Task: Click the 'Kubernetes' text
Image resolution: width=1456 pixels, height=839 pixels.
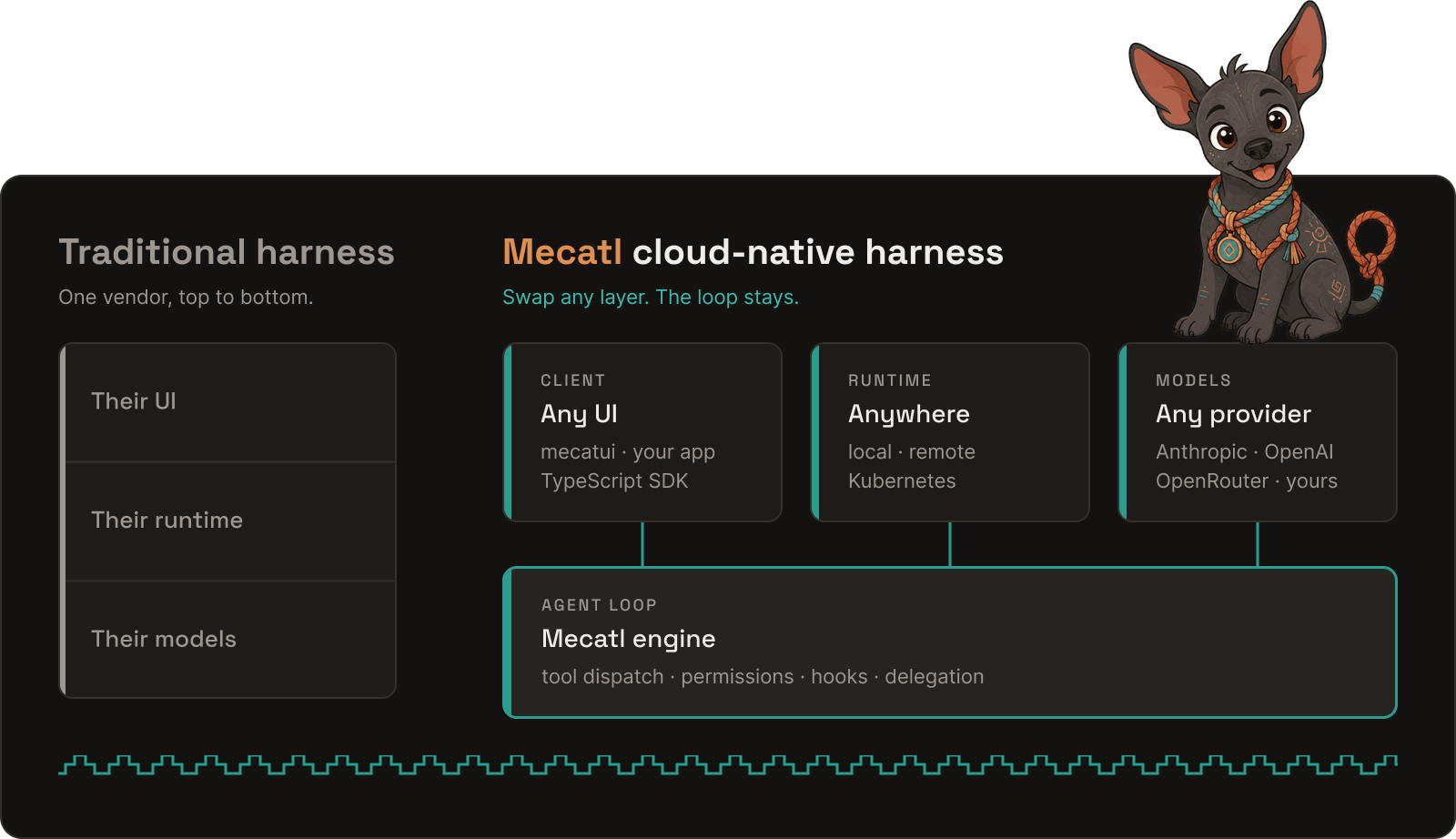Action: click(x=902, y=481)
